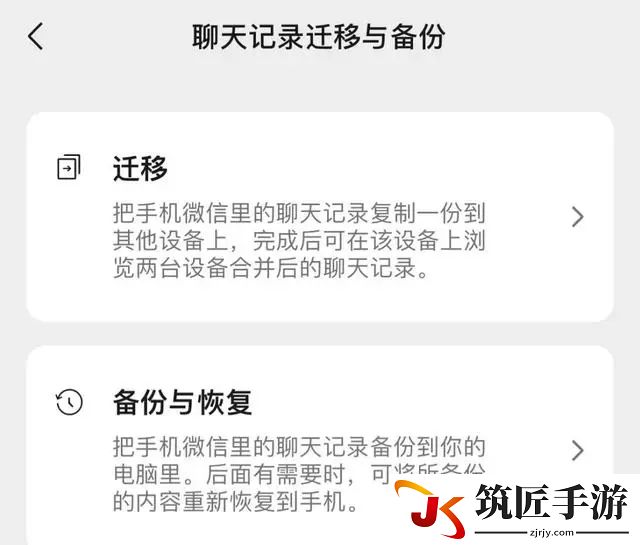Tap the line starting 览两台设备
The image size is (640, 545).
271,268
